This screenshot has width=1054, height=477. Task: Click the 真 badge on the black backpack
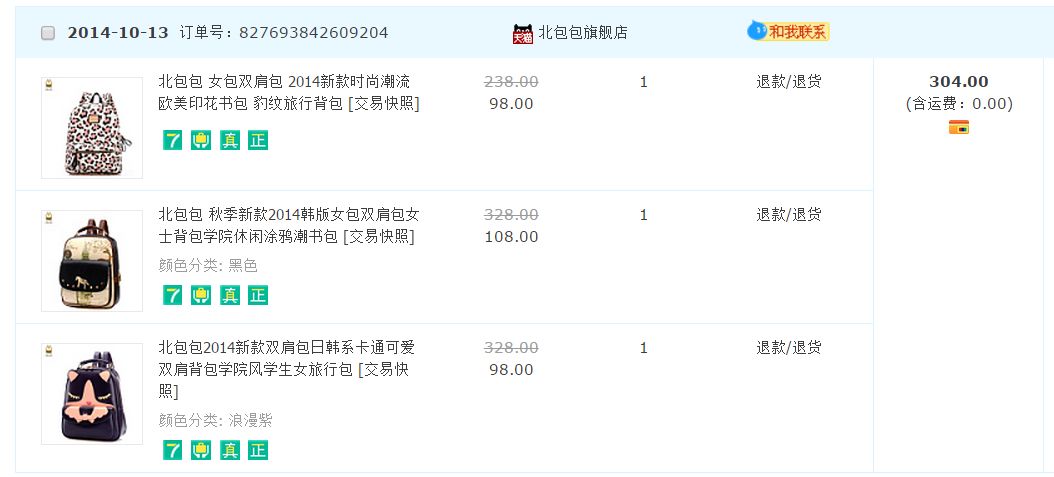tap(230, 295)
